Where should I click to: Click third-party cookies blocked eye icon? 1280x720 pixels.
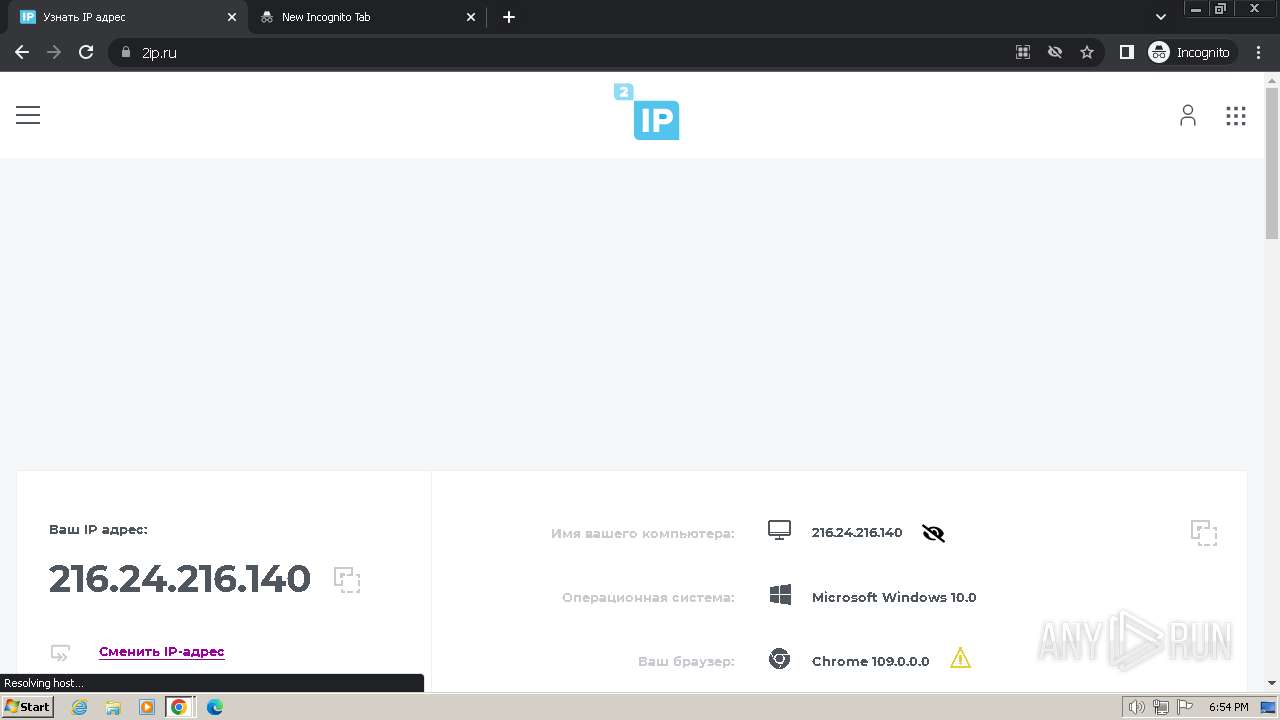point(1055,52)
